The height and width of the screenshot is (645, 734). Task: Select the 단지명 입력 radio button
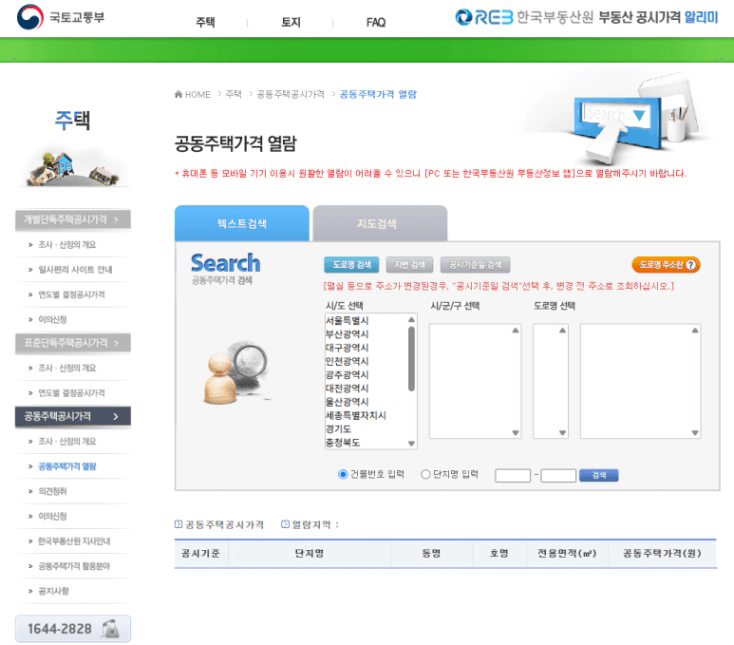[x=425, y=474]
